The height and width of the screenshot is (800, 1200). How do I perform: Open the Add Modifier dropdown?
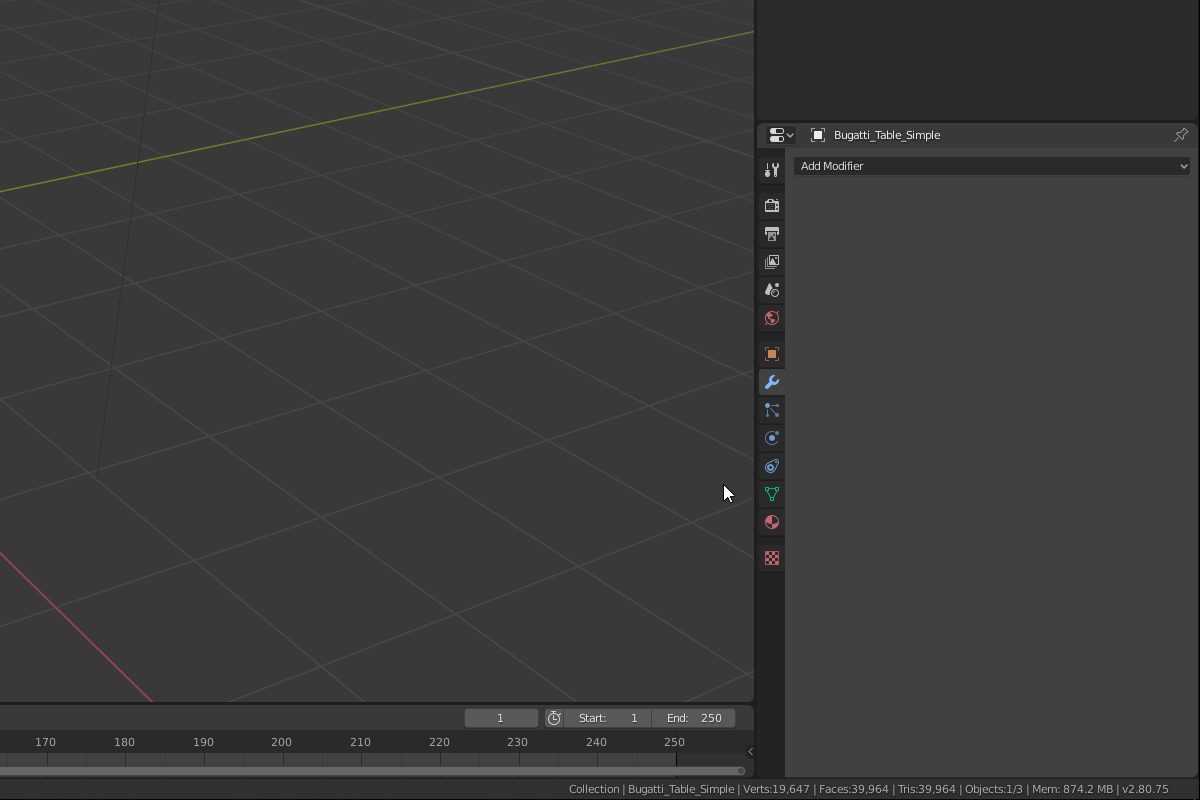pyautogui.click(x=991, y=166)
